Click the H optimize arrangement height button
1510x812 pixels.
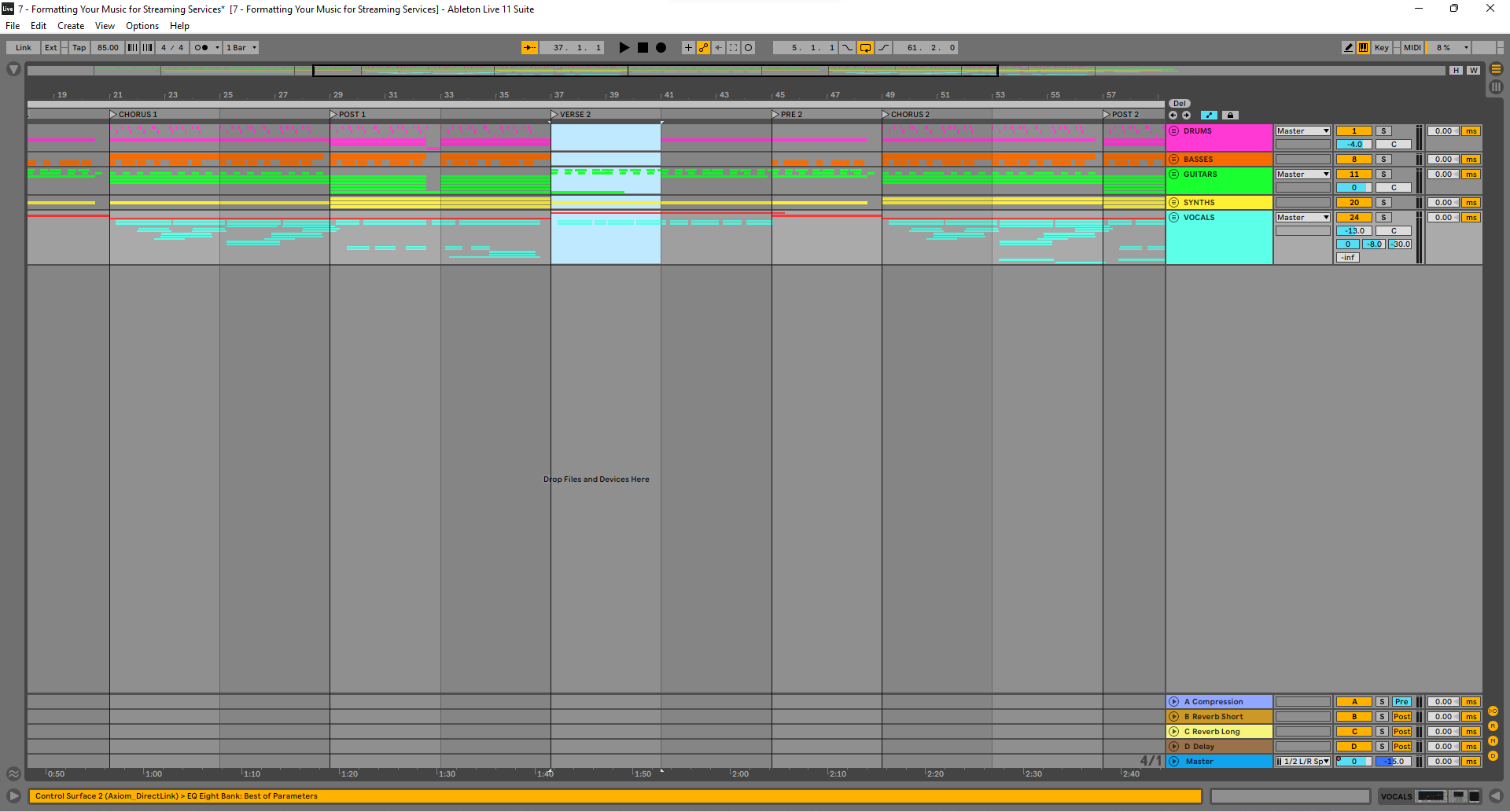click(1457, 71)
